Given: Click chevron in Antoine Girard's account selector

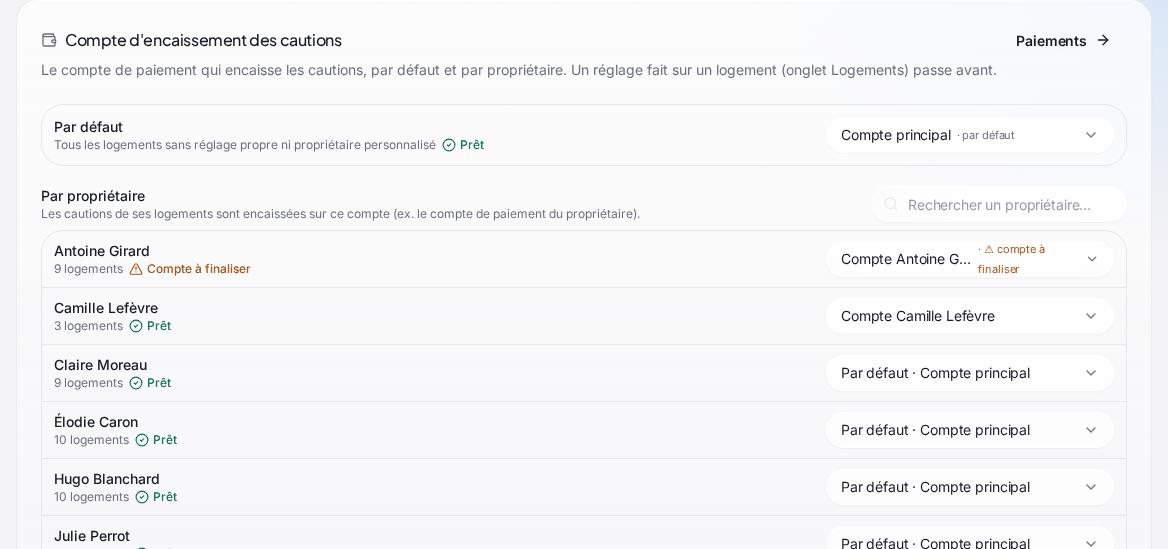Looking at the screenshot, I should [1091, 259].
